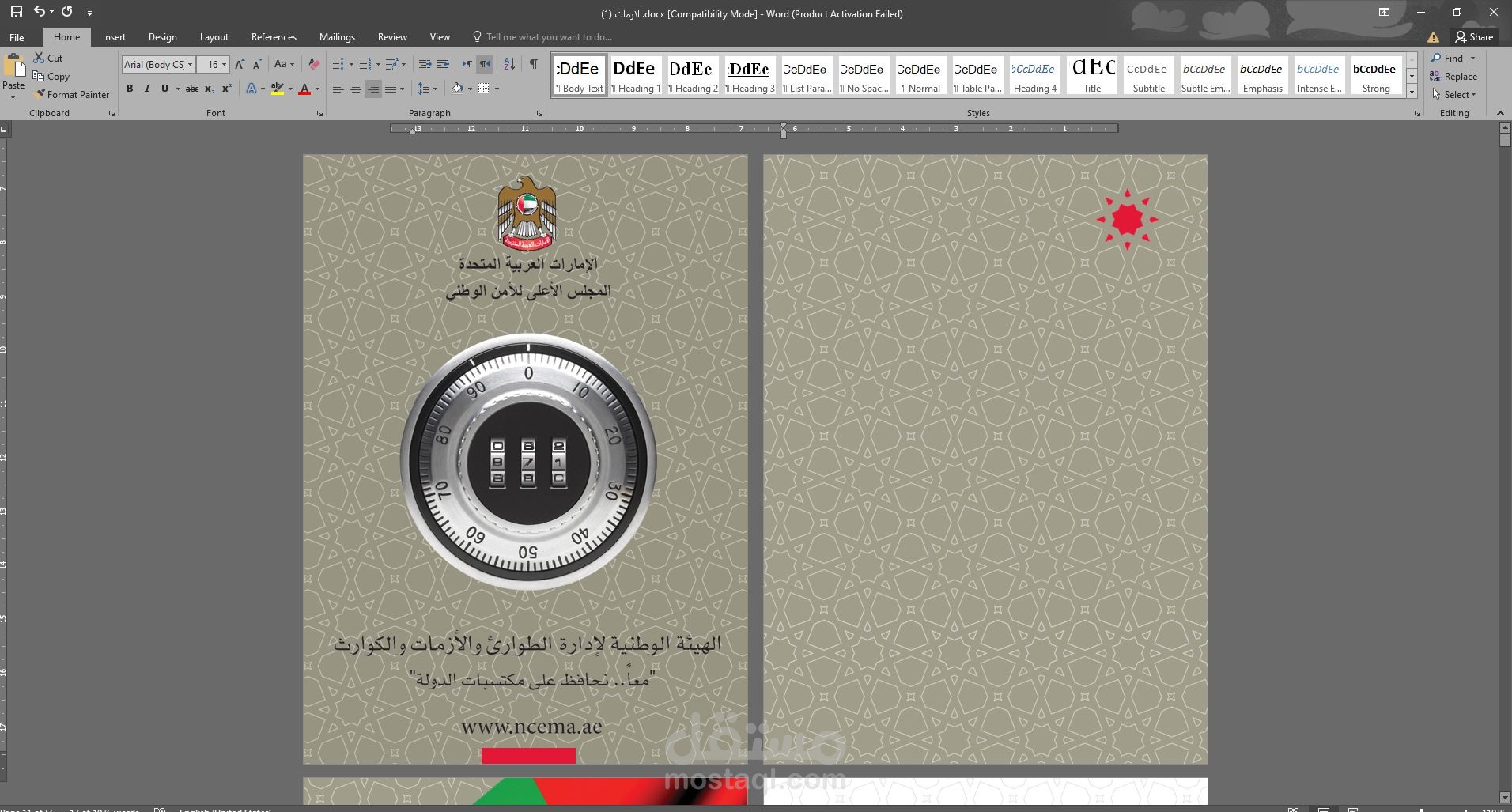1512x812 pixels.
Task: Cut the selected content
Action: pos(47,58)
